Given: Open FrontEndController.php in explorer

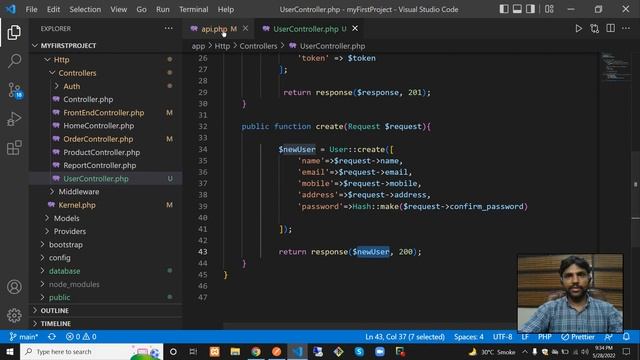Looking at the screenshot, I should pyautogui.click(x=106, y=113).
